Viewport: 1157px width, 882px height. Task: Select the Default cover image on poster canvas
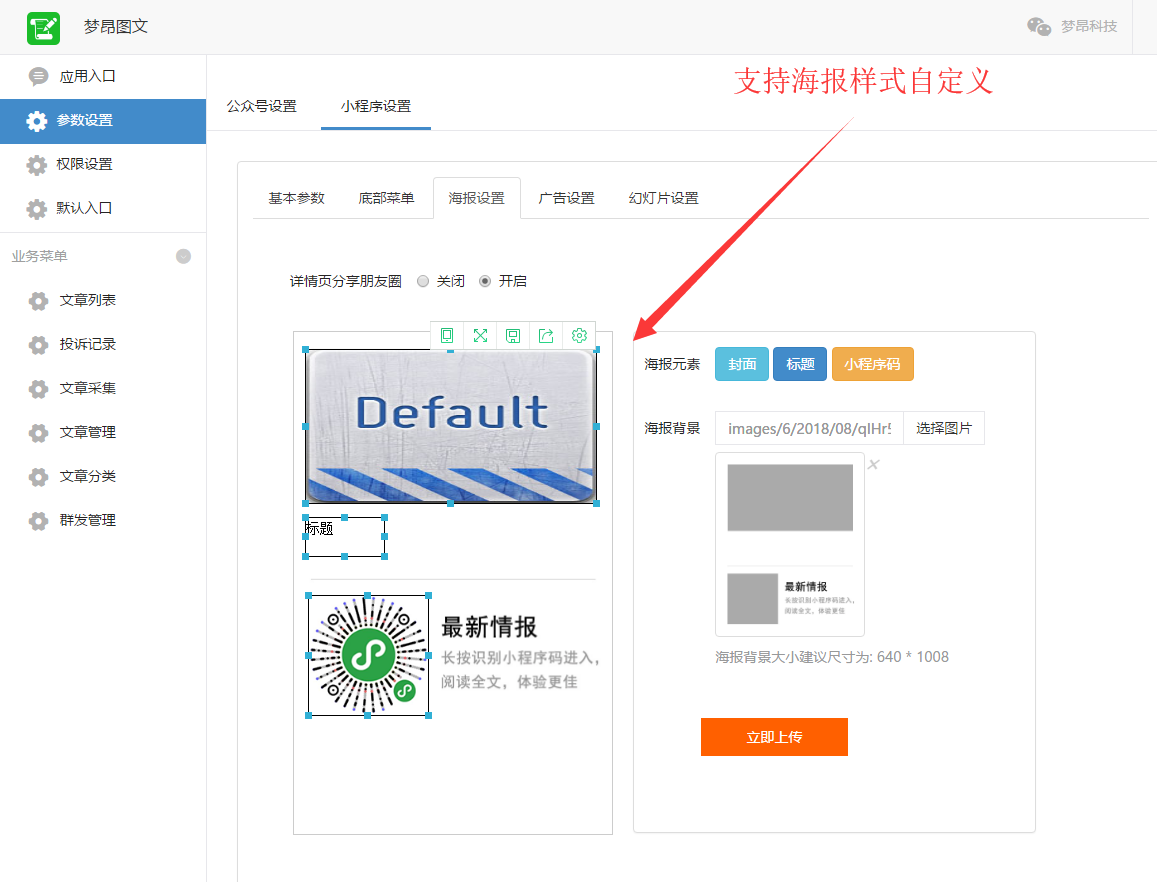coord(451,426)
